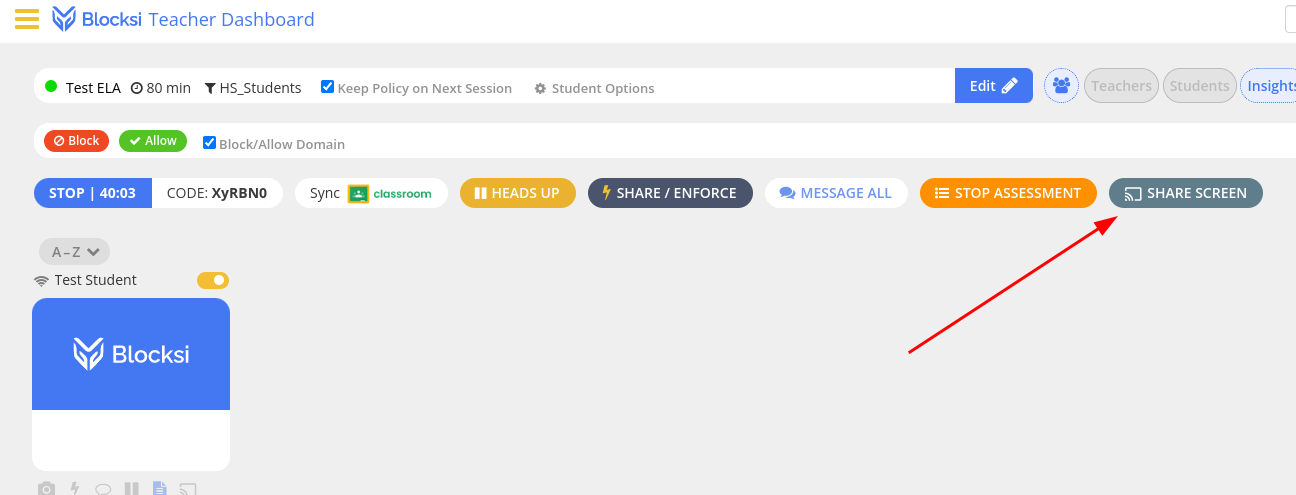Click the Edit class button

click(x=994, y=86)
